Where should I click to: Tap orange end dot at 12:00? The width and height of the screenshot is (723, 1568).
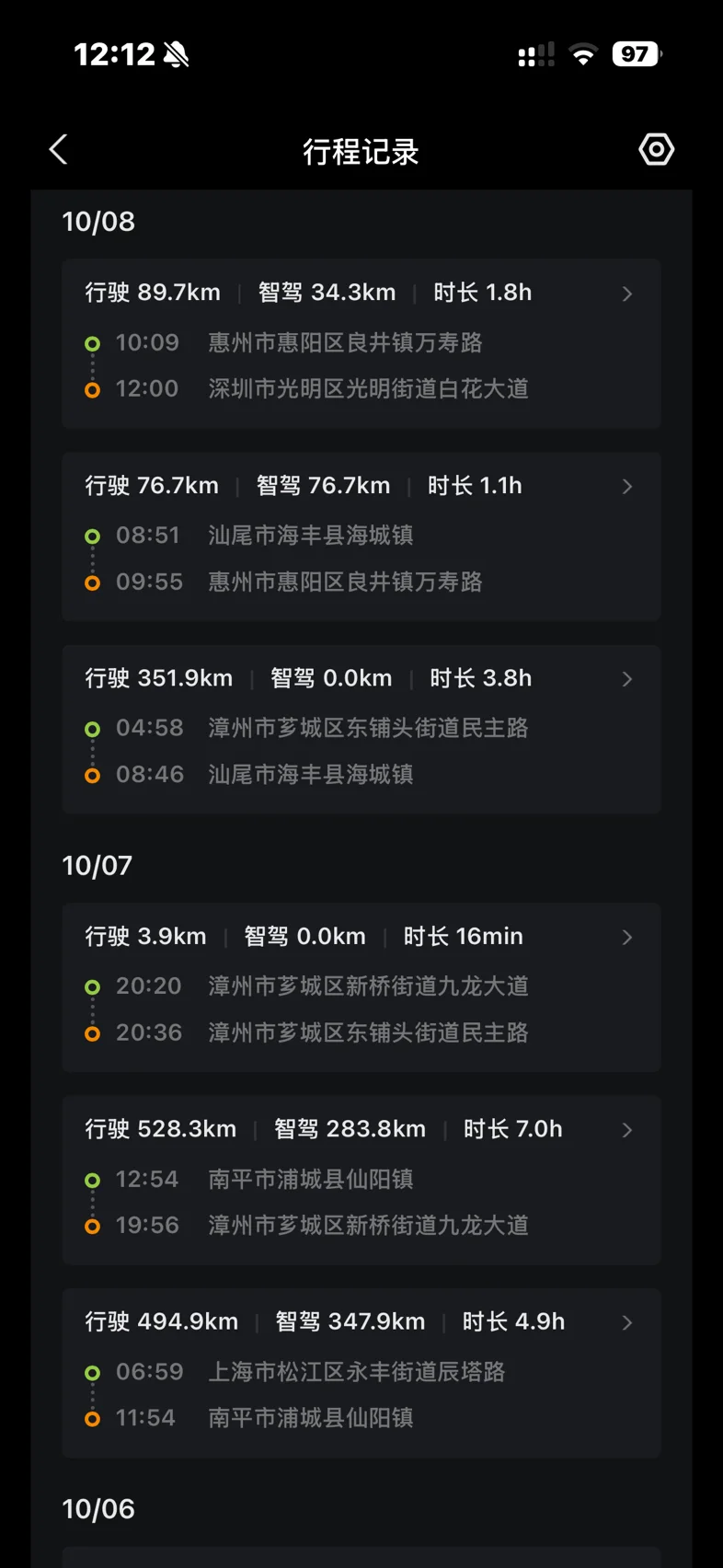click(x=92, y=390)
